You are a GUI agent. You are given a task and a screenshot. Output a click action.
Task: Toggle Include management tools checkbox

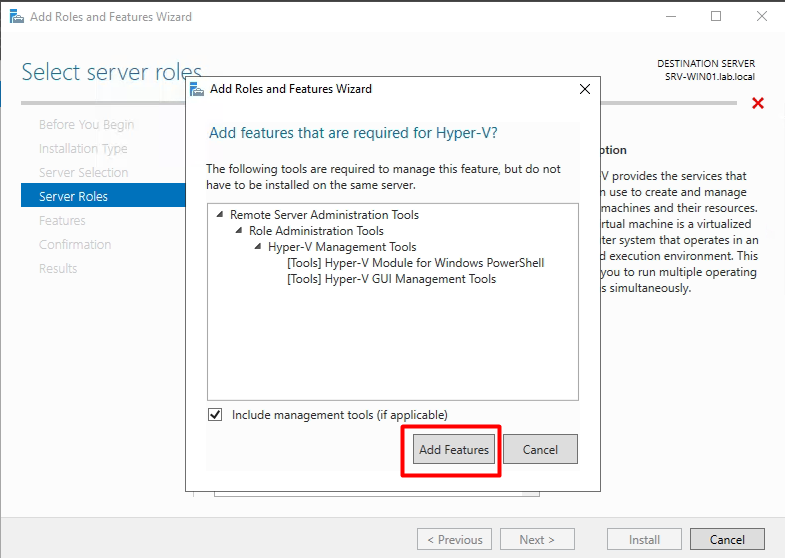pyautogui.click(x=215, y=415)
